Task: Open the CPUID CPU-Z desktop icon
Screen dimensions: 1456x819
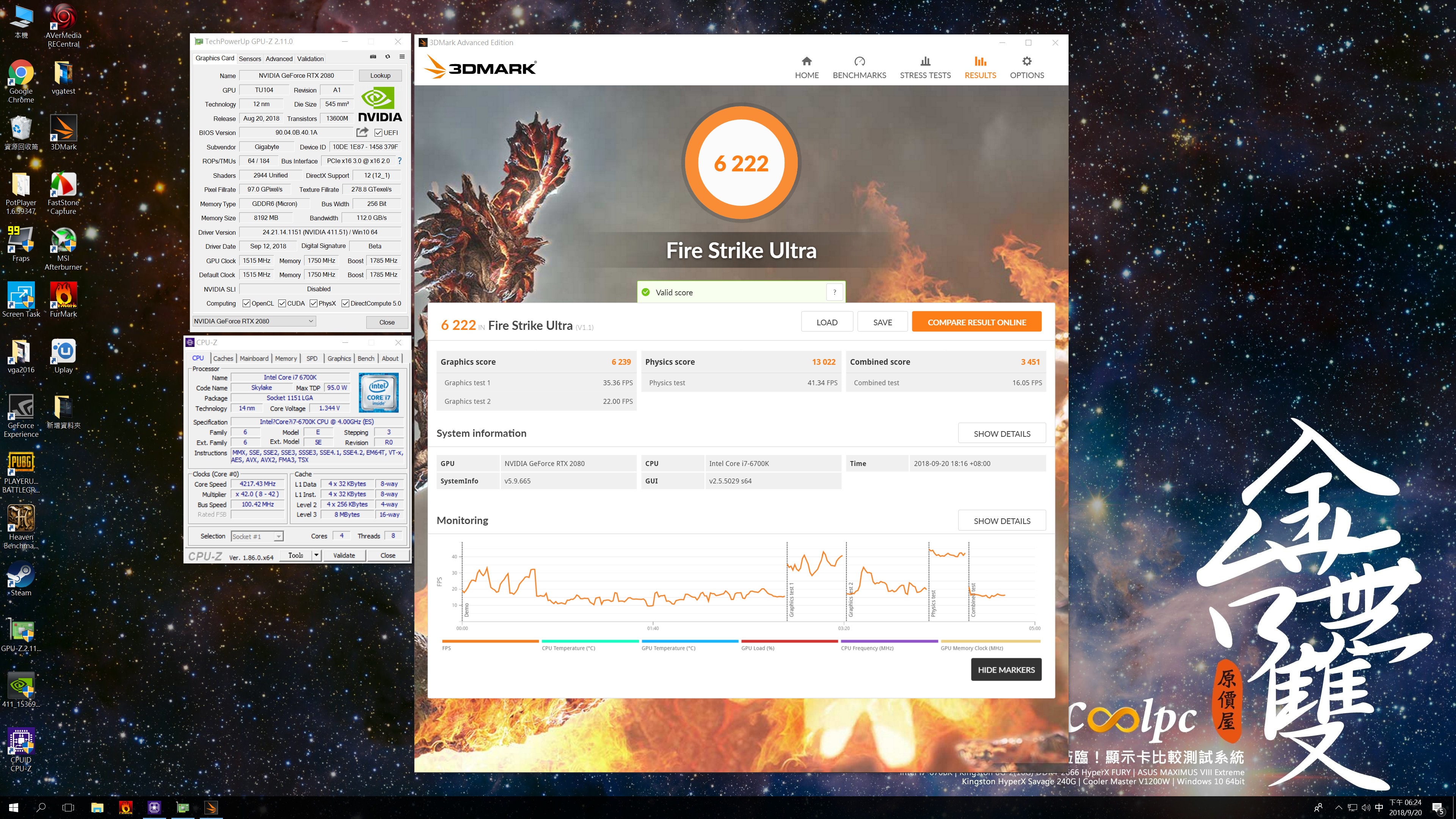Action: point(21,751)
